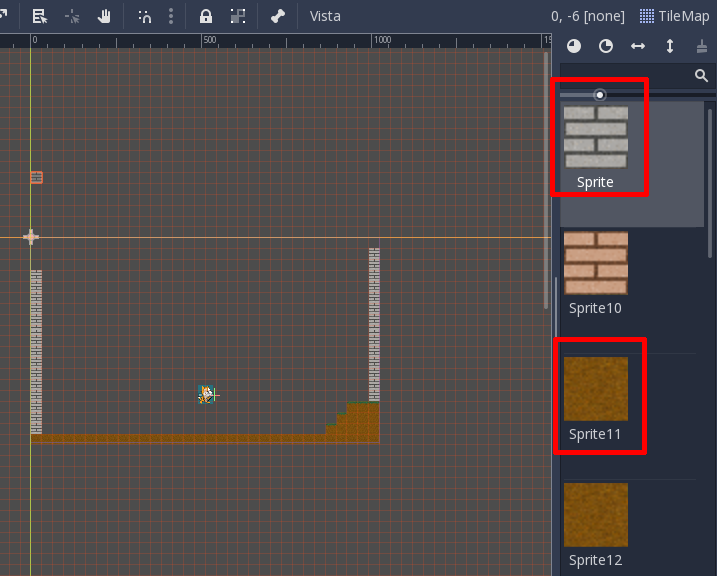
Task: Open the Vista view menu
Action: pyautogui.click(x=325, y=16)
